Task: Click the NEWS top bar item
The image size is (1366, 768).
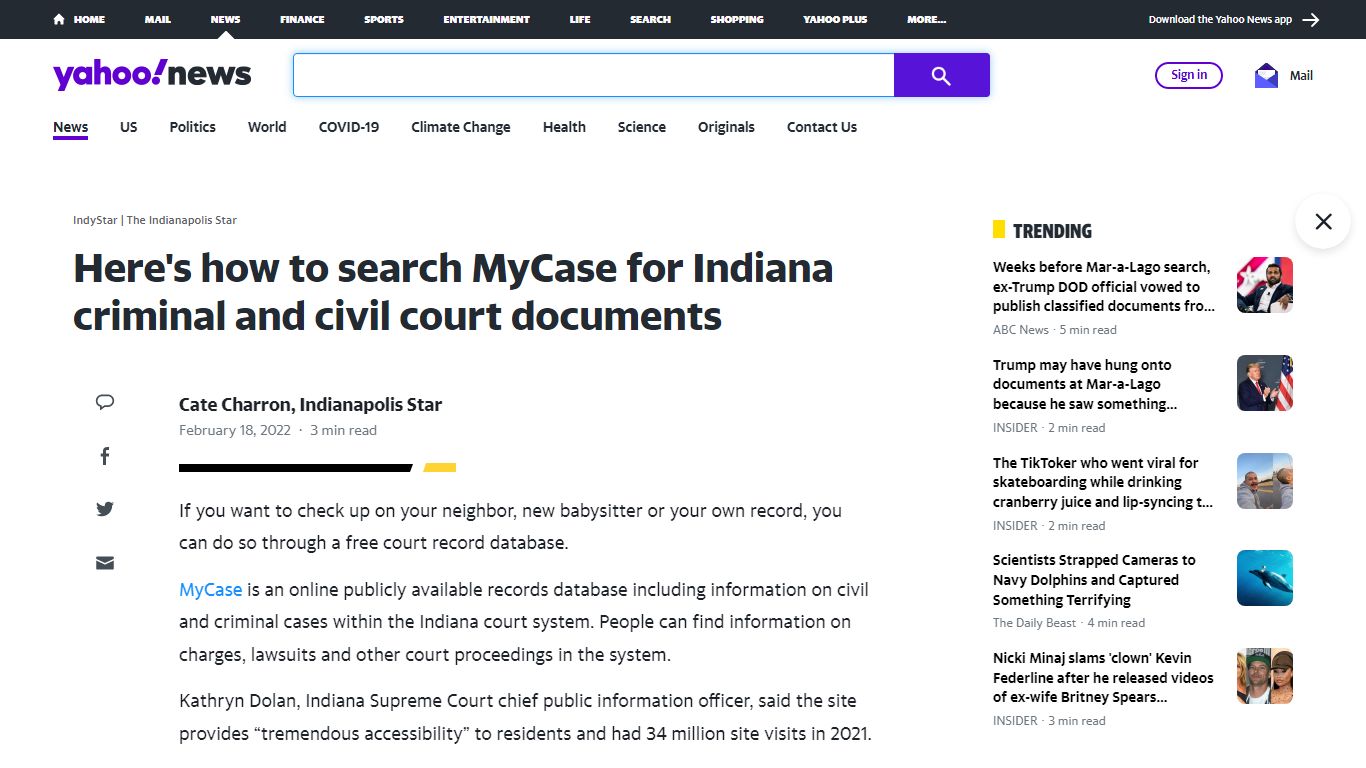Action: click(x=225, y=19)
